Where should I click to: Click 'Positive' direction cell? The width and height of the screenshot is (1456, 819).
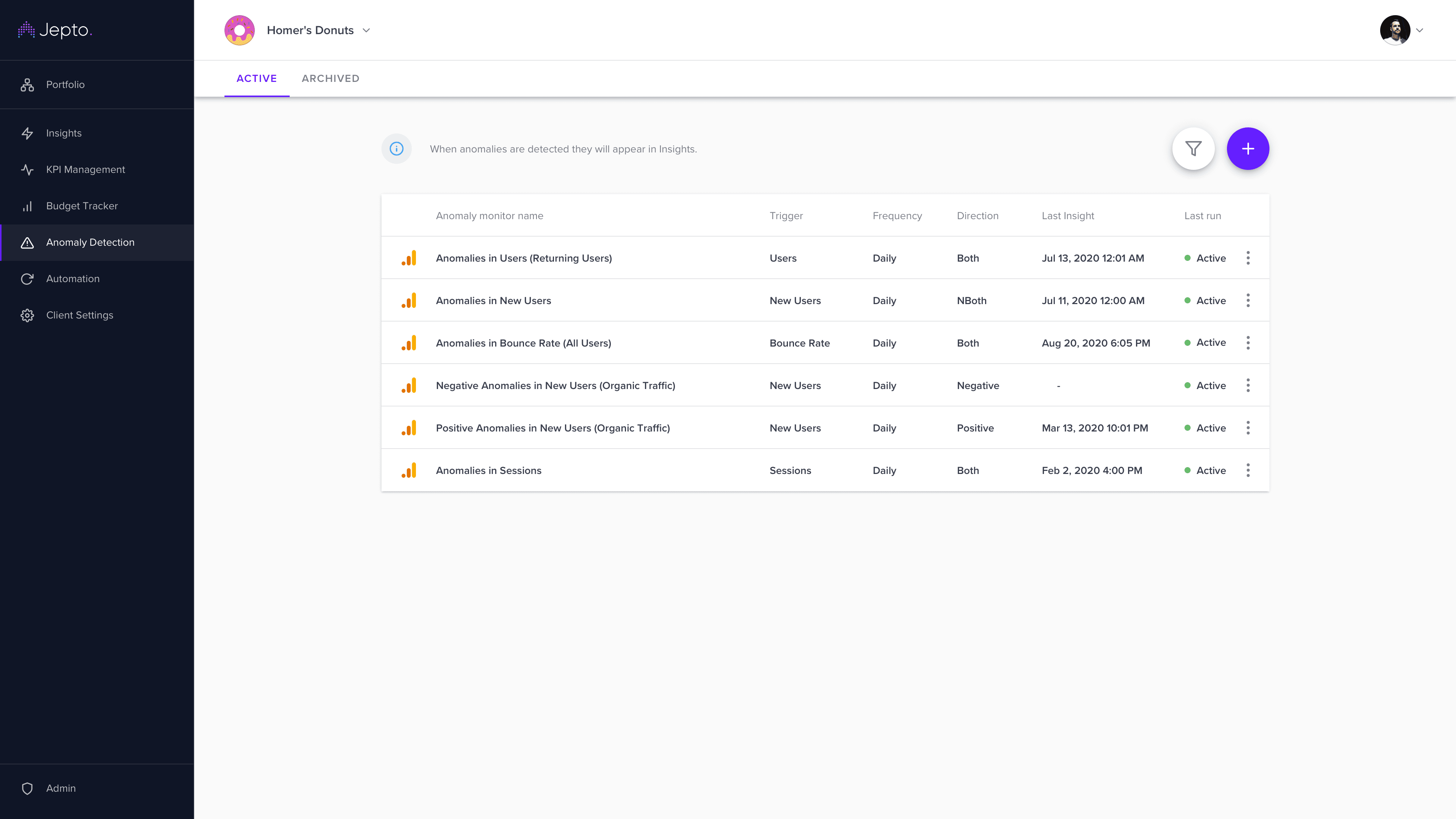[x=975, y=428]
